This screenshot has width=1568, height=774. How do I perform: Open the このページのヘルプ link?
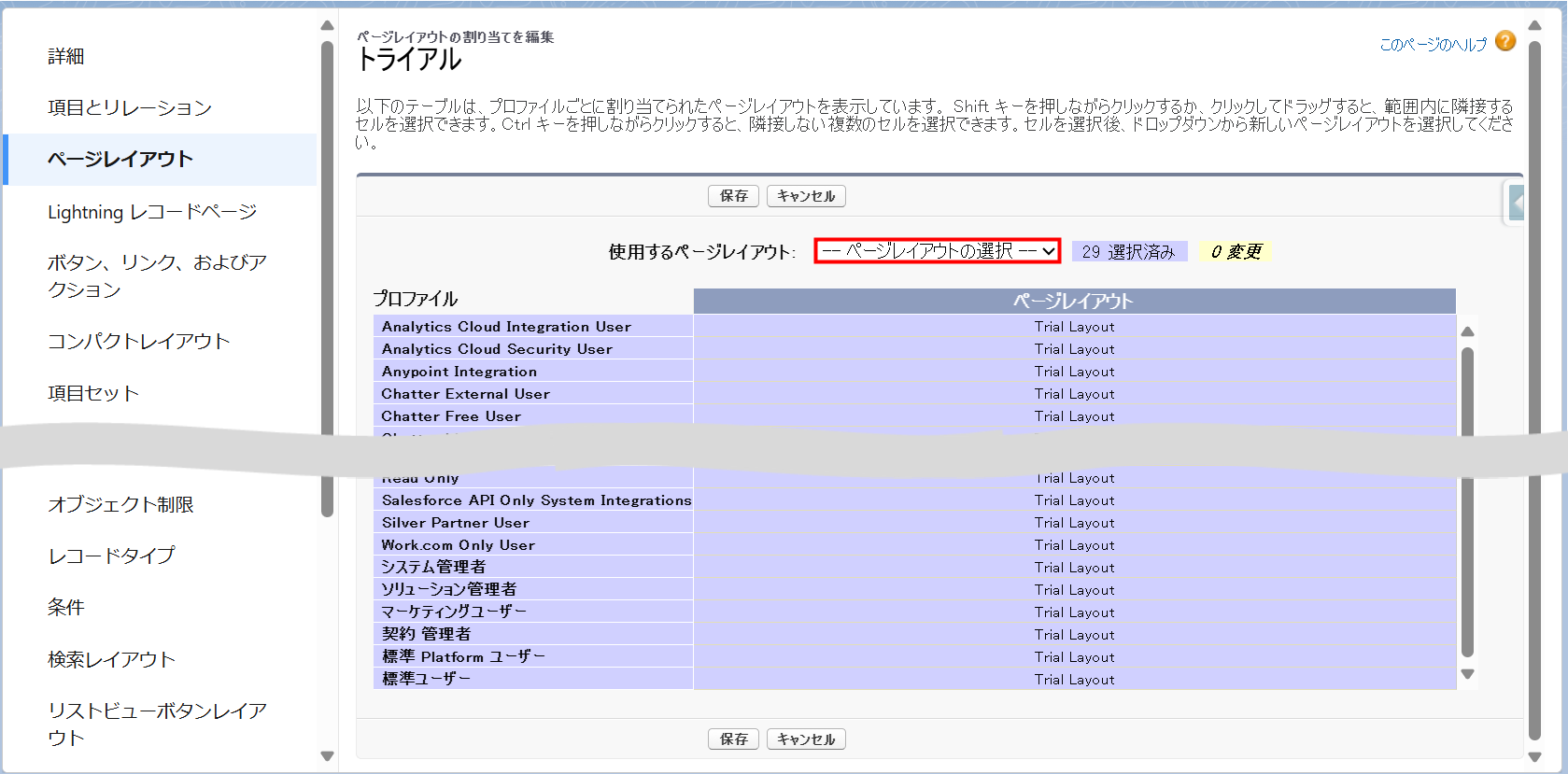click(1433, 45)
